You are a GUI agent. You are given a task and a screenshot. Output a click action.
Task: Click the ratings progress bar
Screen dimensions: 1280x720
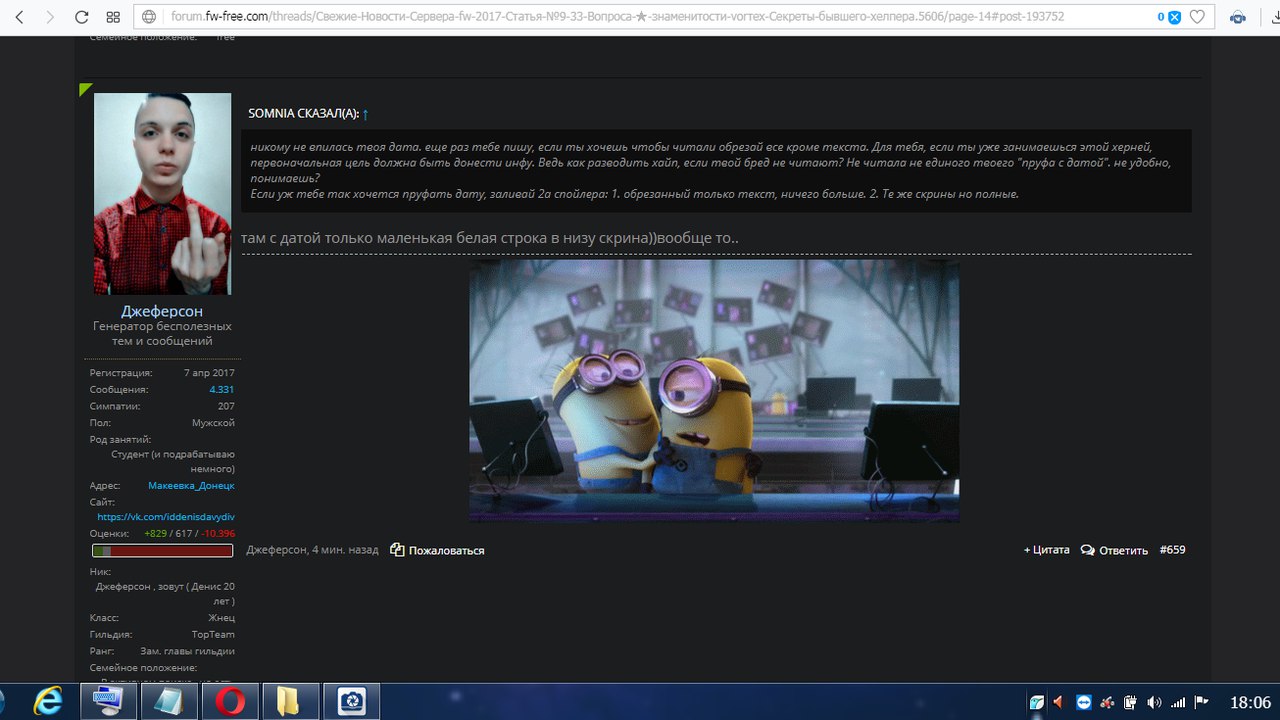point(162,550)
